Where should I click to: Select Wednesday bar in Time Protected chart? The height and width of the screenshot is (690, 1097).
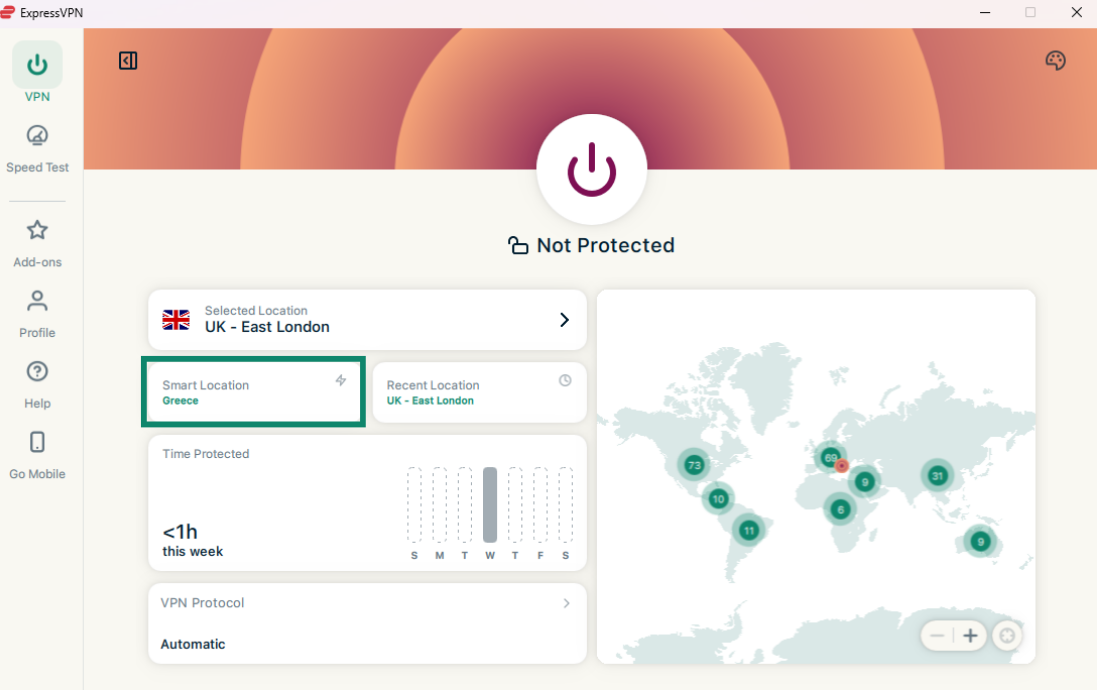click(x=490, y=505)
